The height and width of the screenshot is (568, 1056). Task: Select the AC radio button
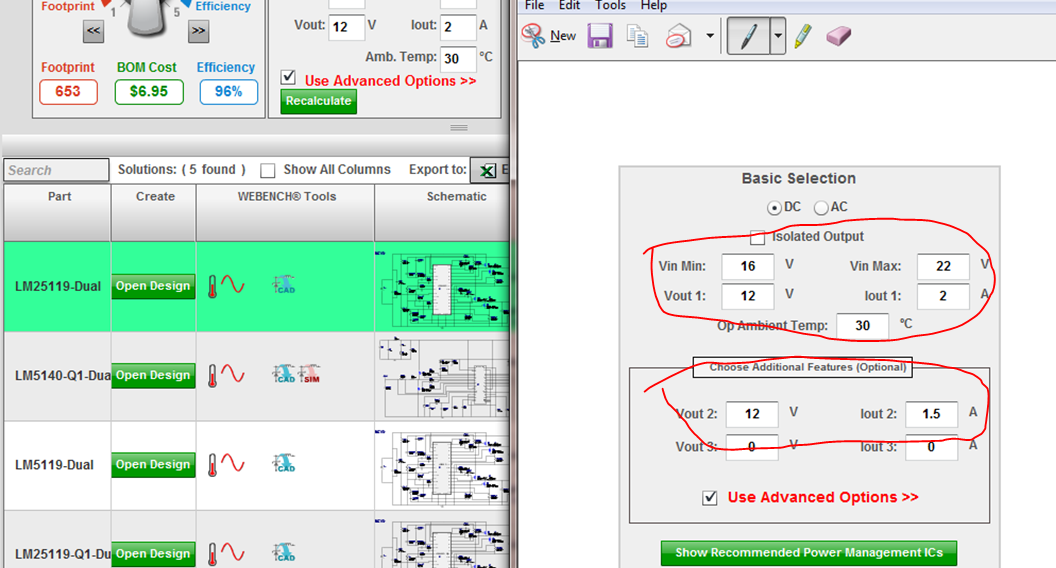click(821, 208)
